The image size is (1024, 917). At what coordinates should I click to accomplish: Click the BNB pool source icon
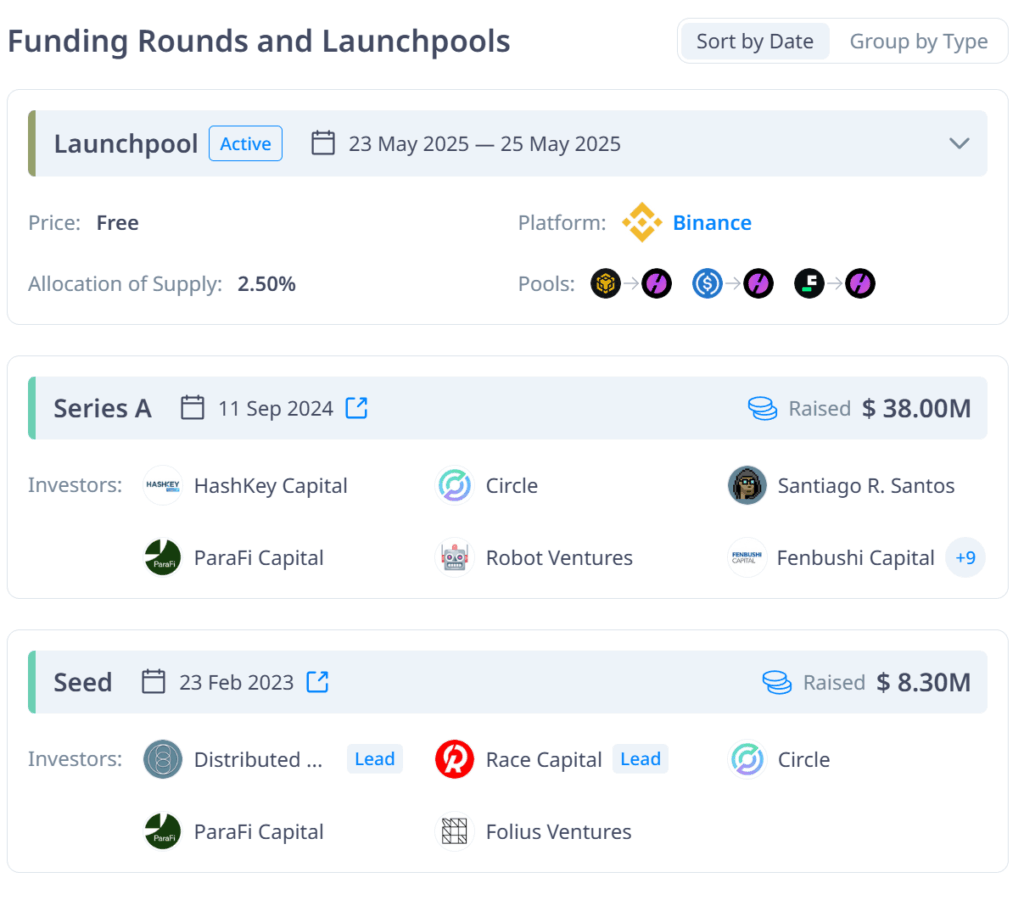click(605, 283)
